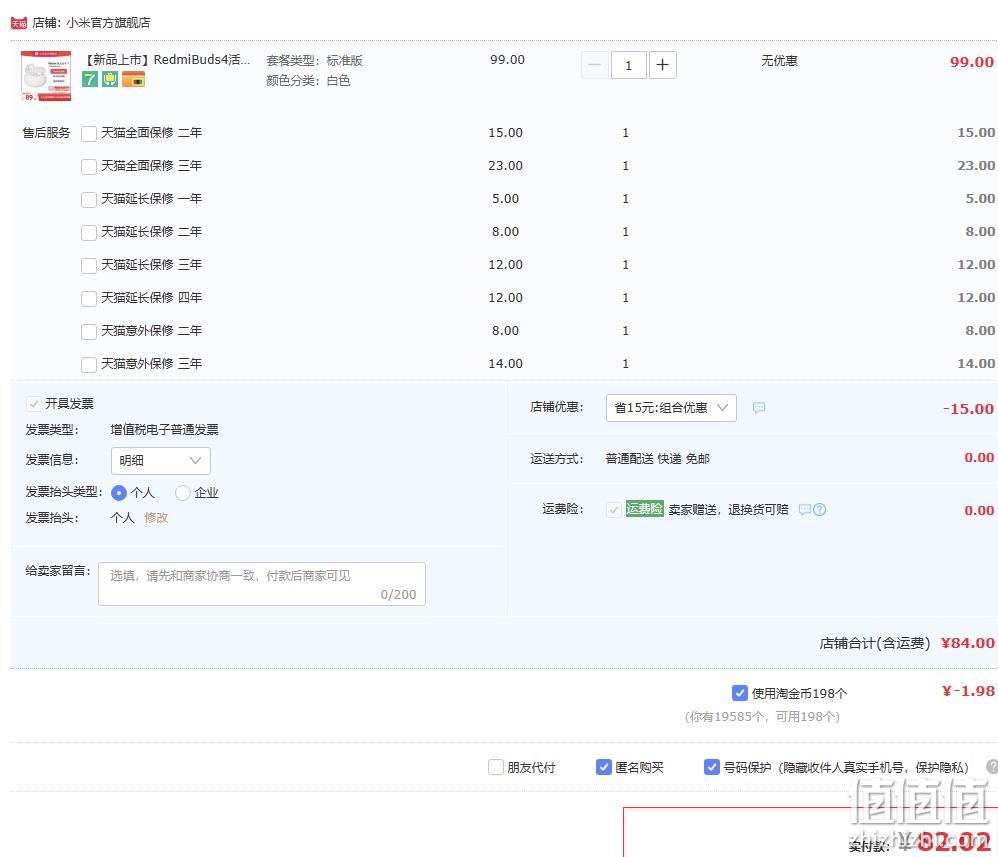
Task: Increase quantity with the plus button
Action: (663, 65)
